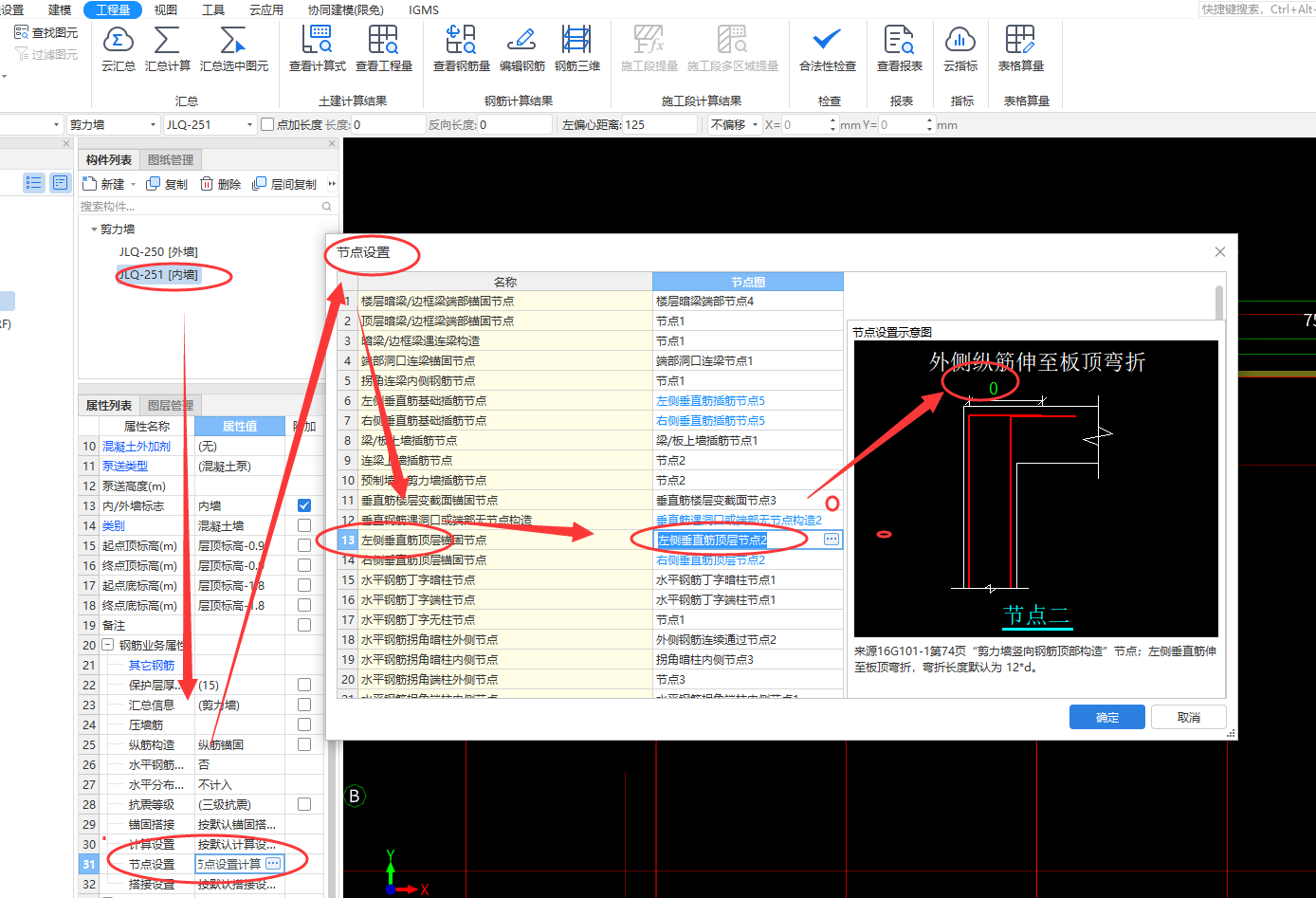Open the 建模 ribbon tab
This screenshot has width=1316, height=898.
pos(60,9)
